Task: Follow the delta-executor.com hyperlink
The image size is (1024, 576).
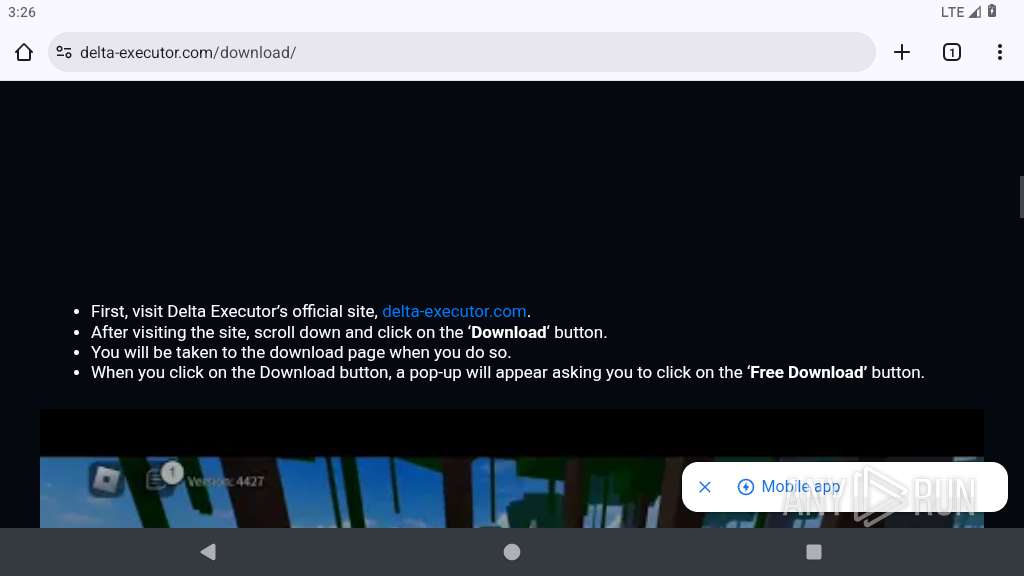Action: [x=455, y=312]
